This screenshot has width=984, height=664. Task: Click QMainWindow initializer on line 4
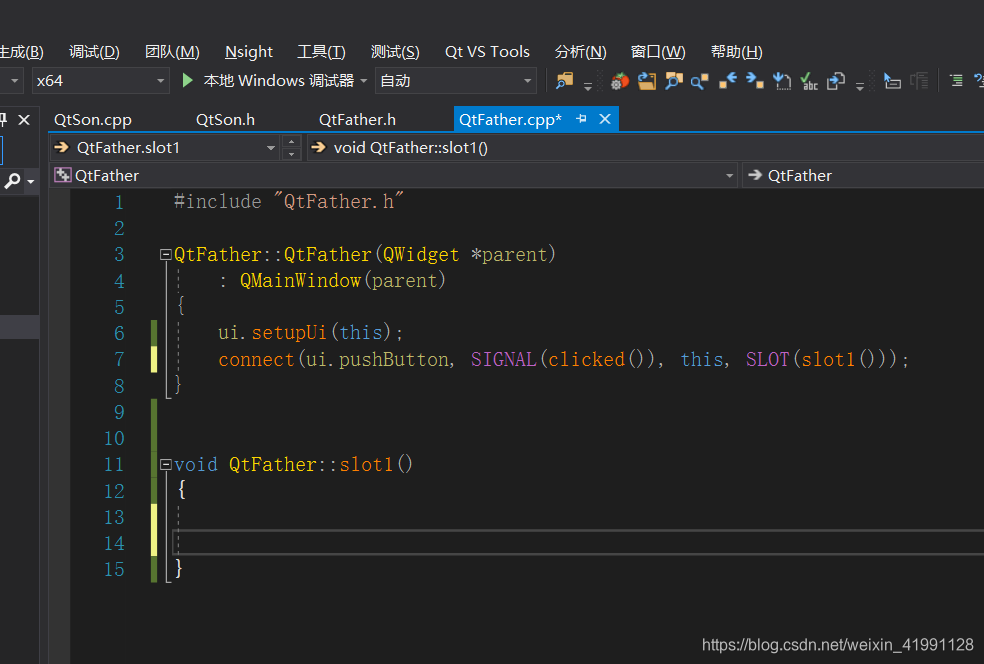[x=301, y=280]
